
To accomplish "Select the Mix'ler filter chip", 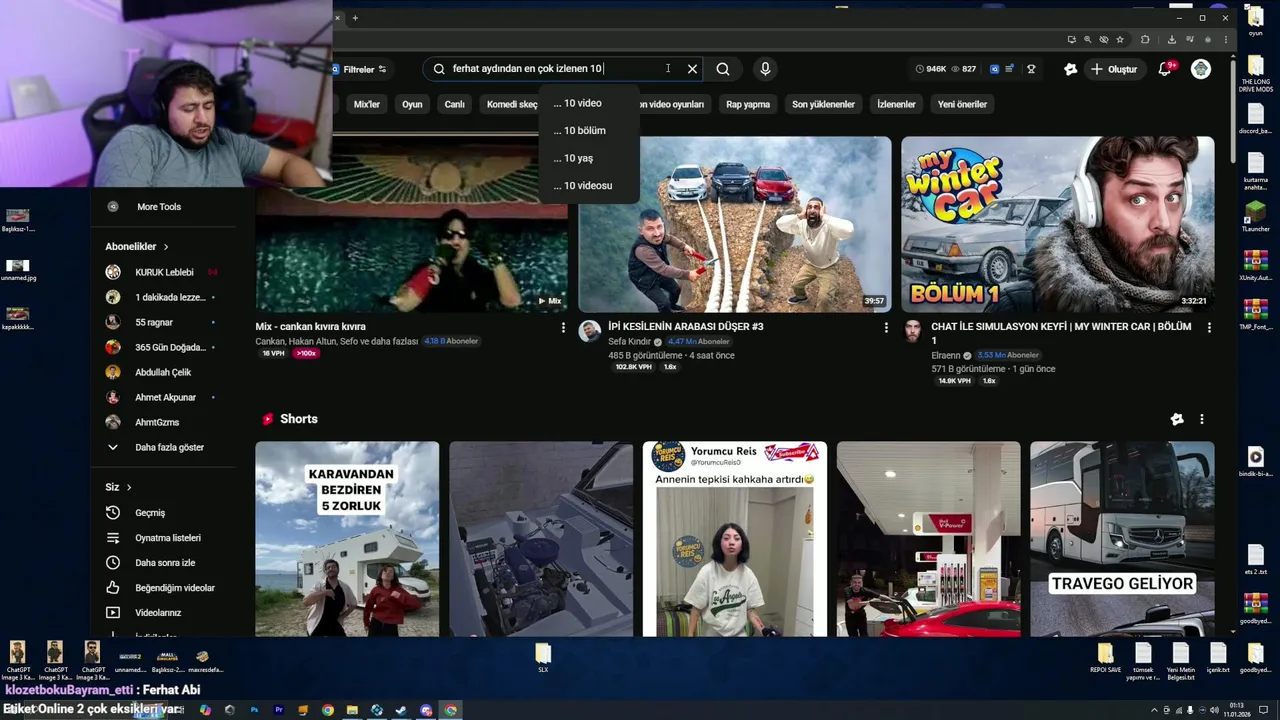I will pos(367,104).
